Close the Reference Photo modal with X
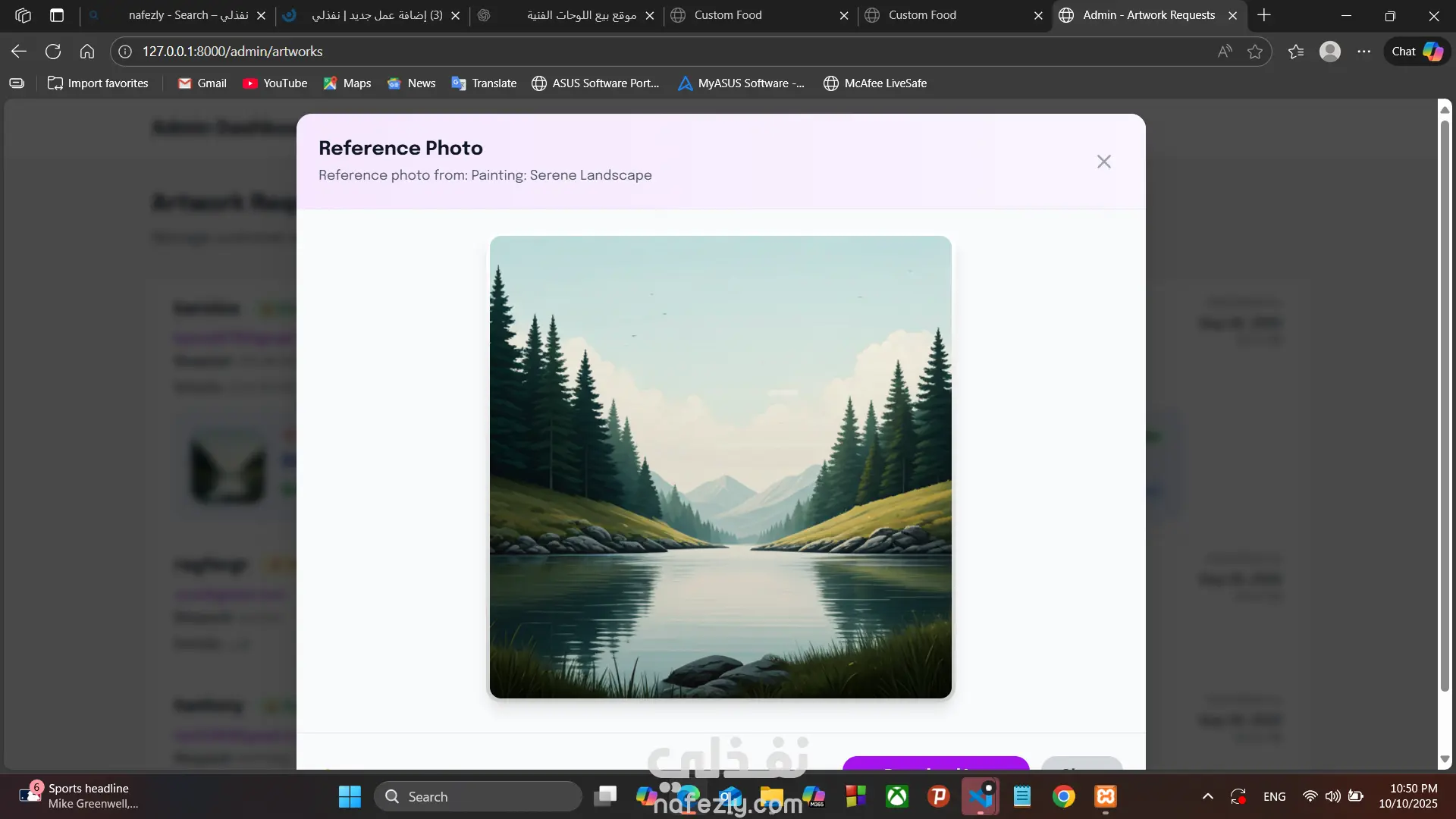This screenshot has height=819, width=1456. pyautogui.click(x=1103, y=162)
